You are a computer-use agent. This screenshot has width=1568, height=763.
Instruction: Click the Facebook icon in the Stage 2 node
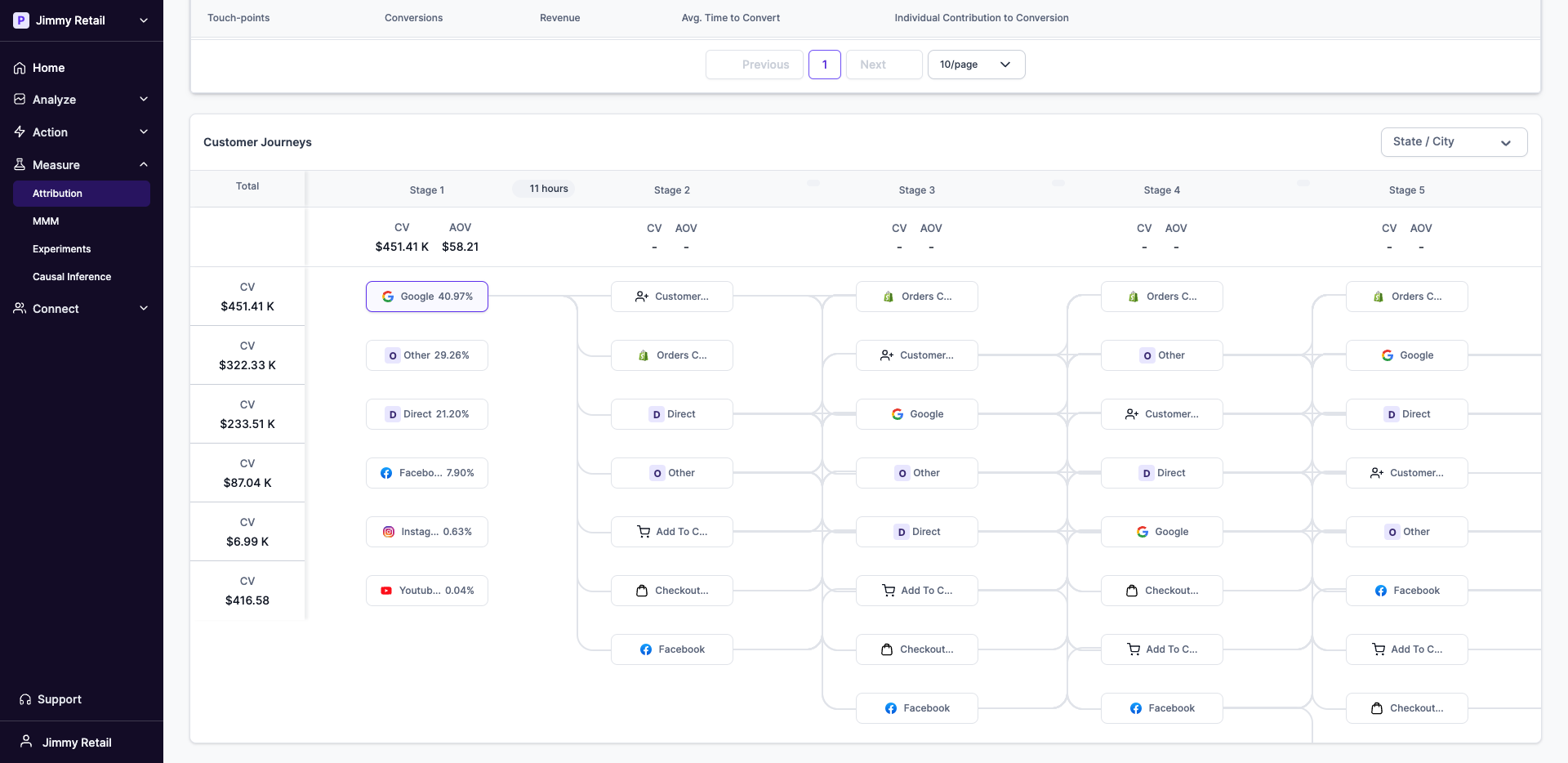pos(646,649)
